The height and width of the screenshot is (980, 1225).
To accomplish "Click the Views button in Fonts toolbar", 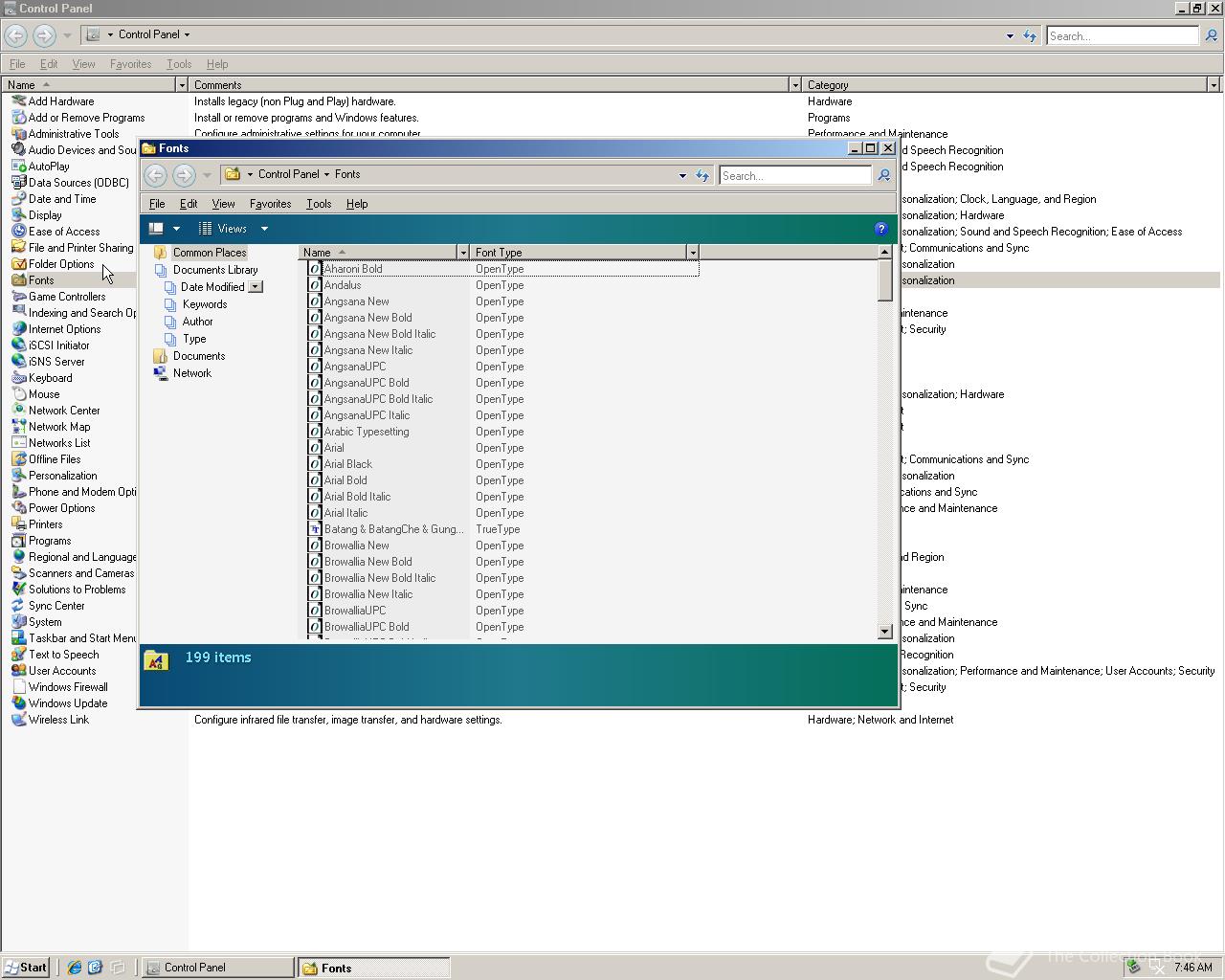I will tap(223, 229).
